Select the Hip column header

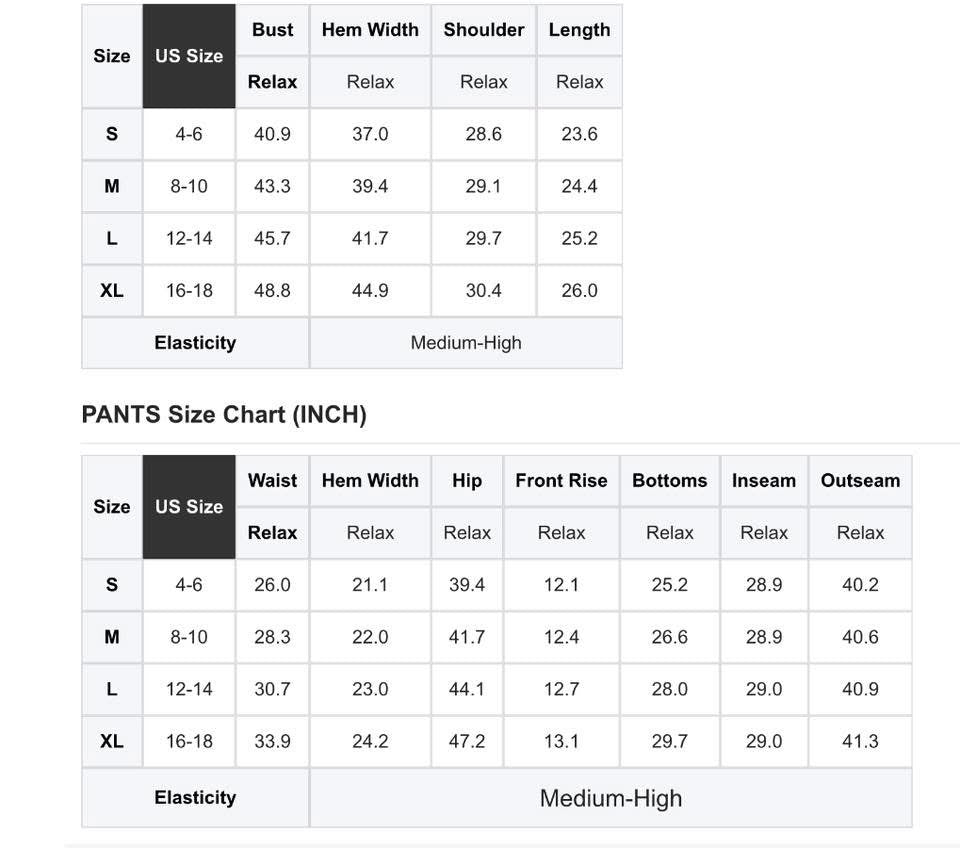pyautogui.click(x=467, y=481)
